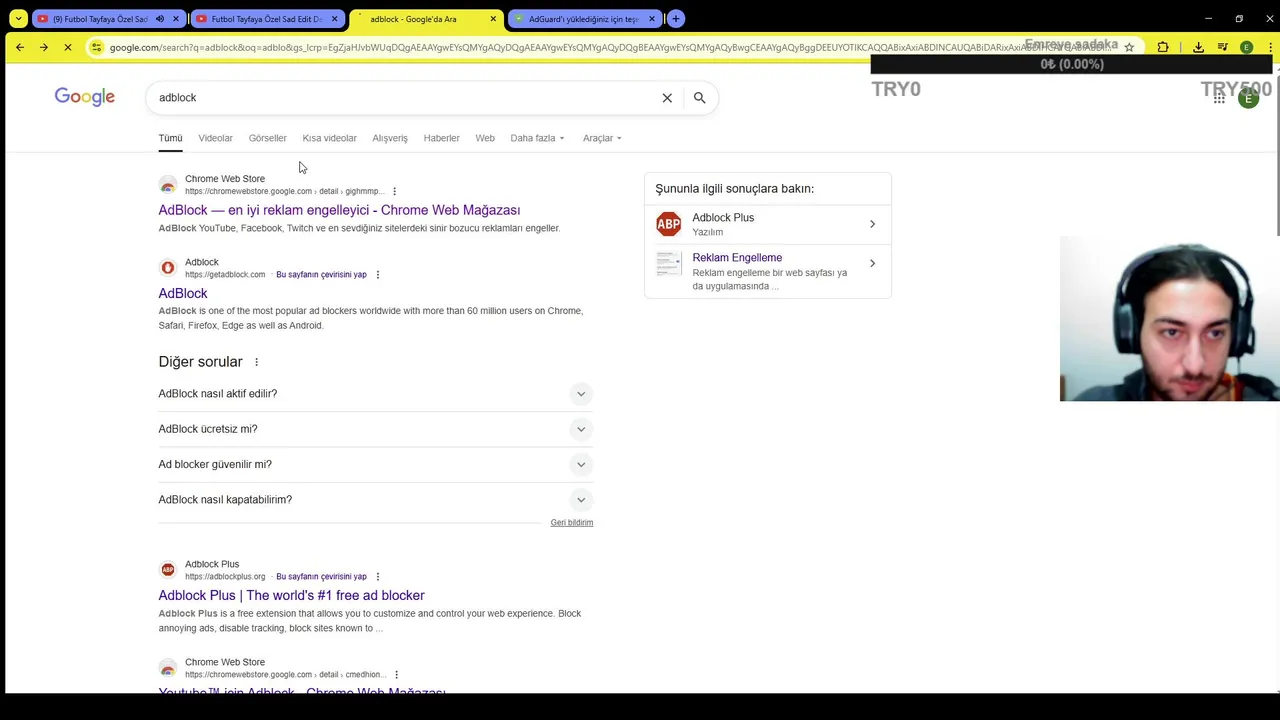Open Adblock Plus Yazılım related result
The width and height of the screenshot is (1280, 720).
tap(767, 224)
